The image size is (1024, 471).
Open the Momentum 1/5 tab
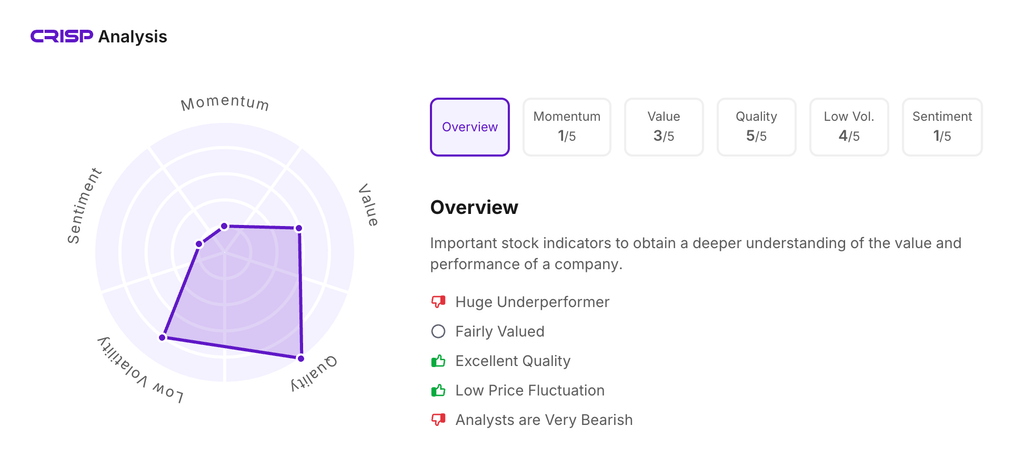click(x=567, y=127)
